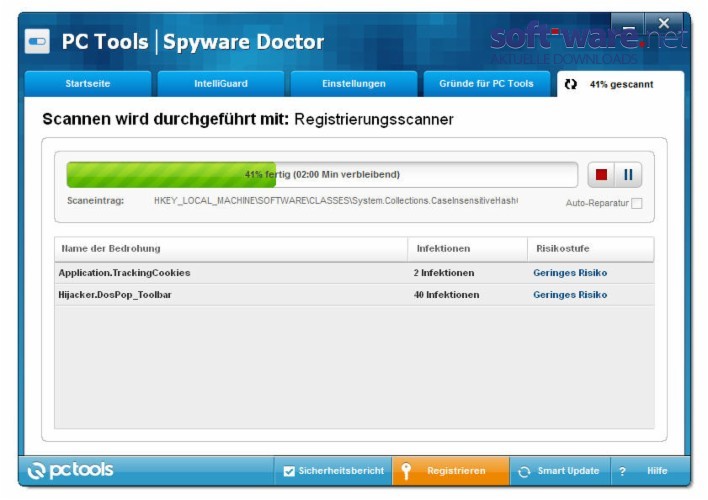The image size is (708, 500).
Task: Click the Registrieren button
Action: point(451,471)
